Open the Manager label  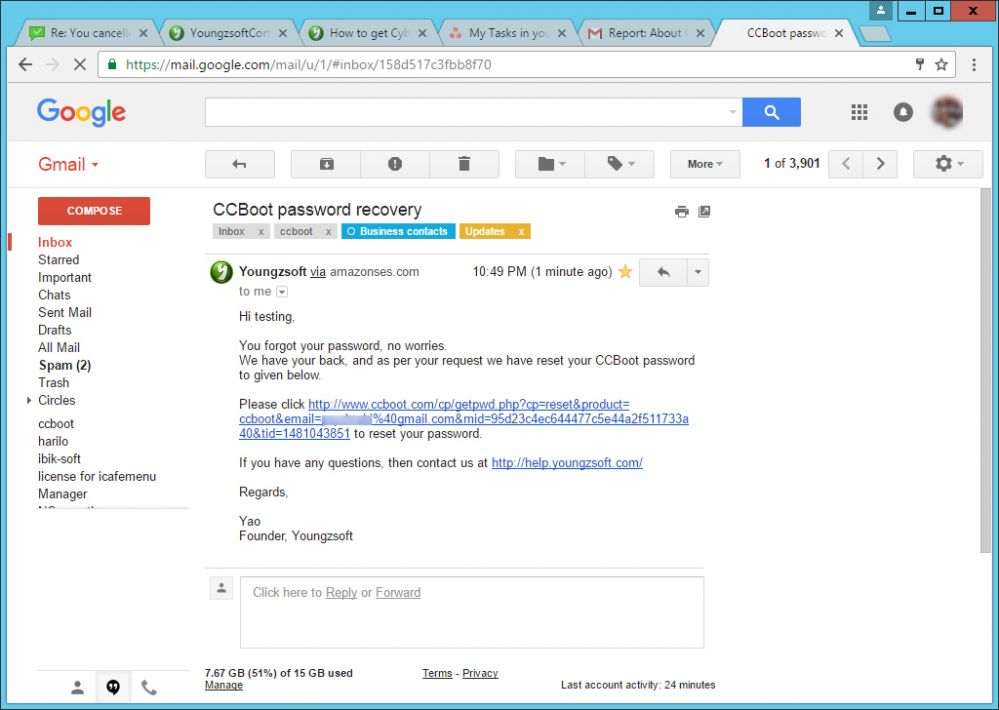click(x=62, y=494)
